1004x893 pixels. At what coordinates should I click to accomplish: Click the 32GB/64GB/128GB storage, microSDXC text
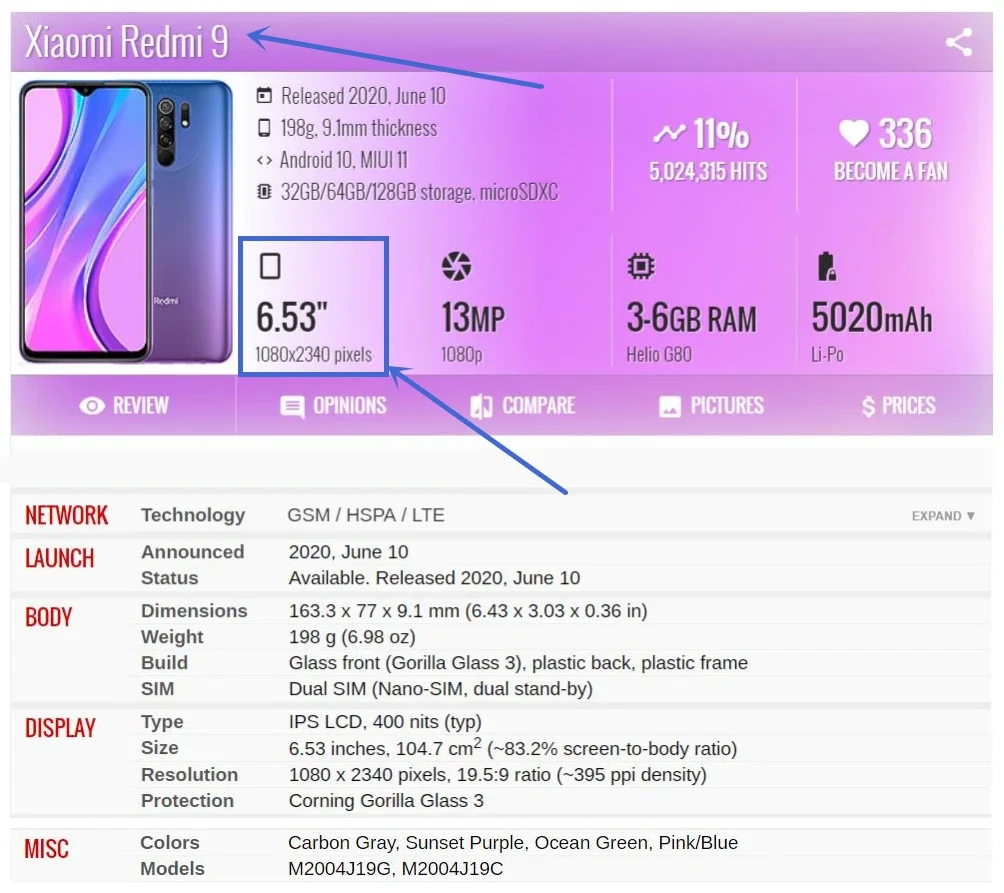point(419,191)
